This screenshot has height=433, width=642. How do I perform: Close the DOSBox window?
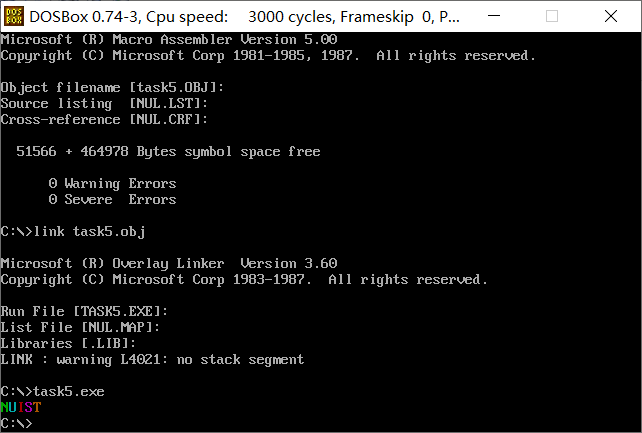point(610,16)
